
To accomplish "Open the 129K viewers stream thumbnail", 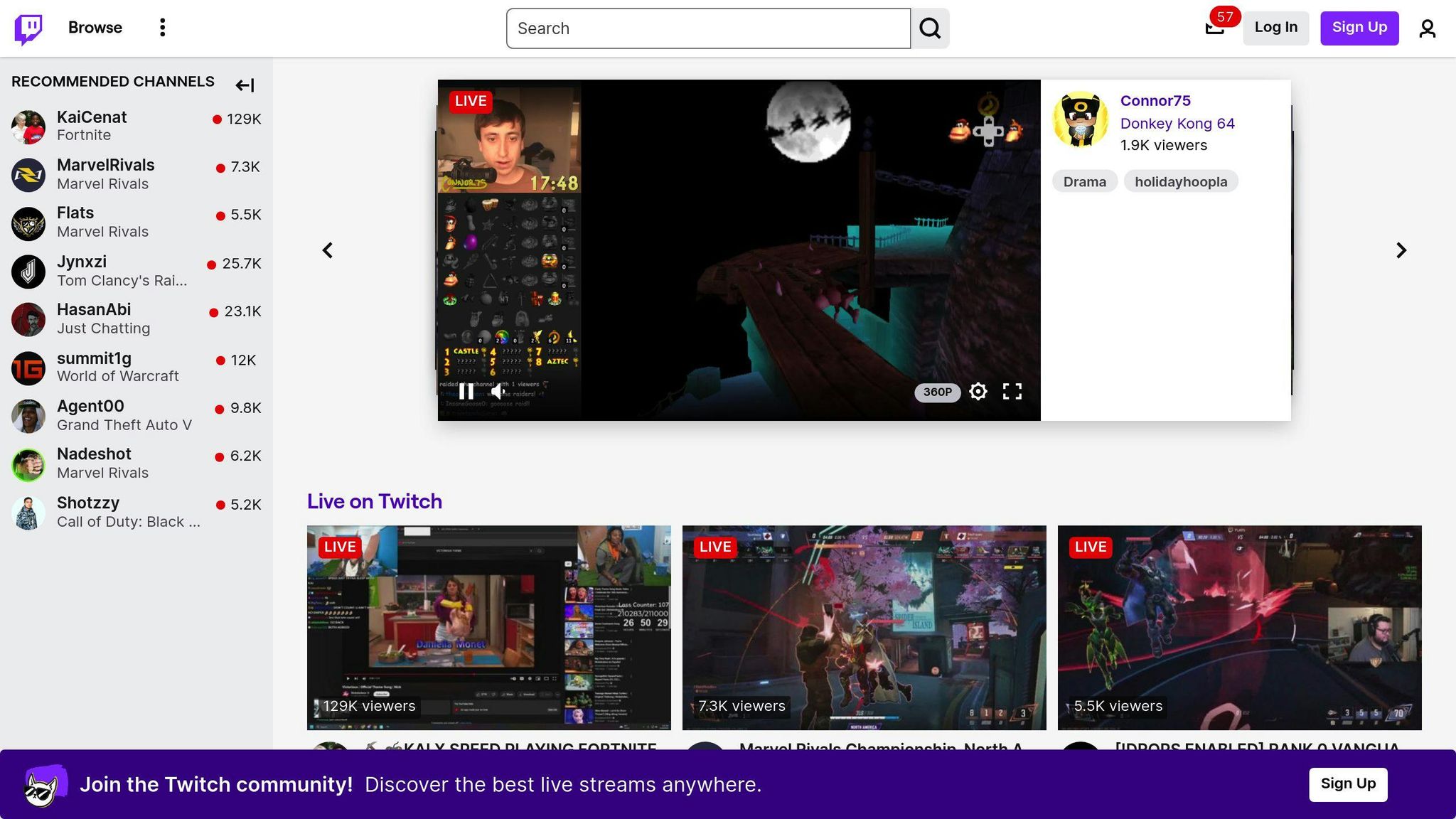I will (489, 628).
